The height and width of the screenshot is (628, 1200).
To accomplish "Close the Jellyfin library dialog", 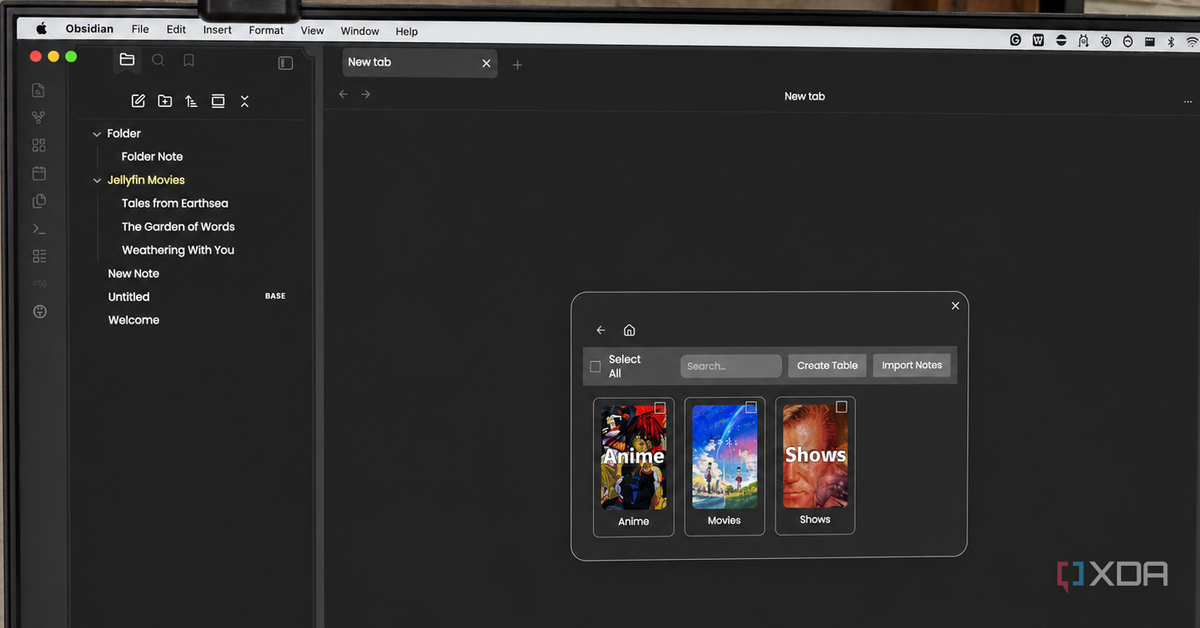I will click(x=955, y=306).
